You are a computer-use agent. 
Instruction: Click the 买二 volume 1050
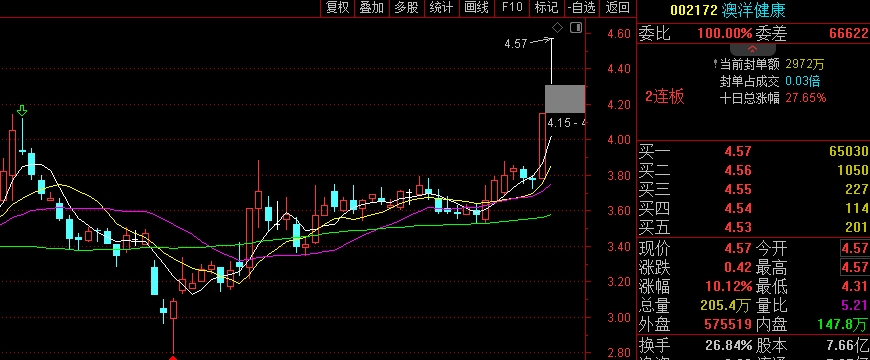(852, 170)
